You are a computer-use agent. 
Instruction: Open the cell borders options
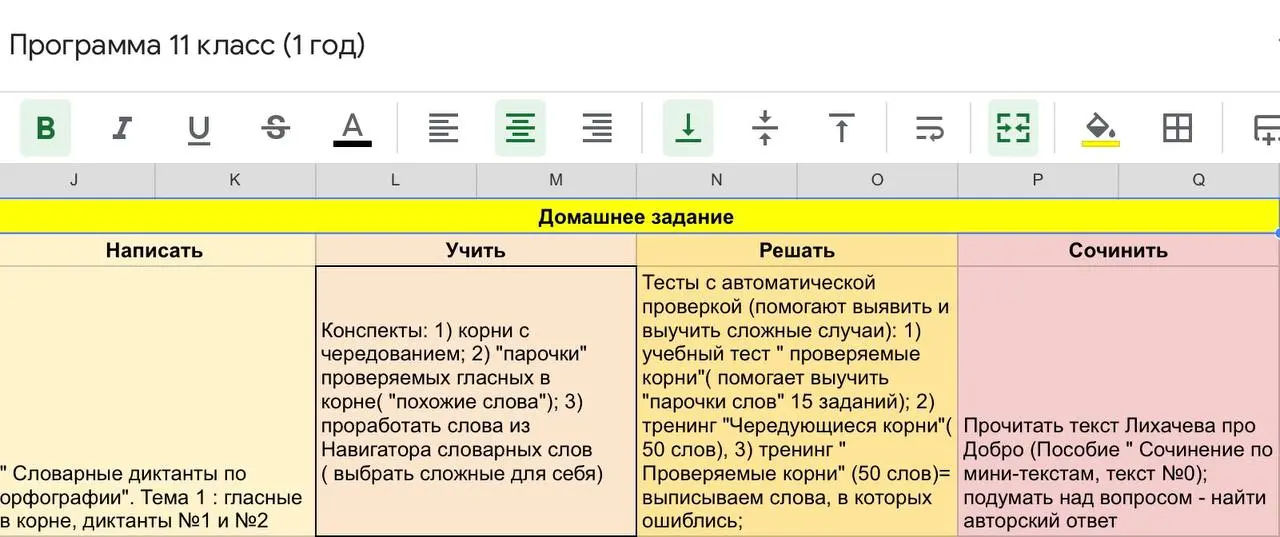(x=1177, y=128)
